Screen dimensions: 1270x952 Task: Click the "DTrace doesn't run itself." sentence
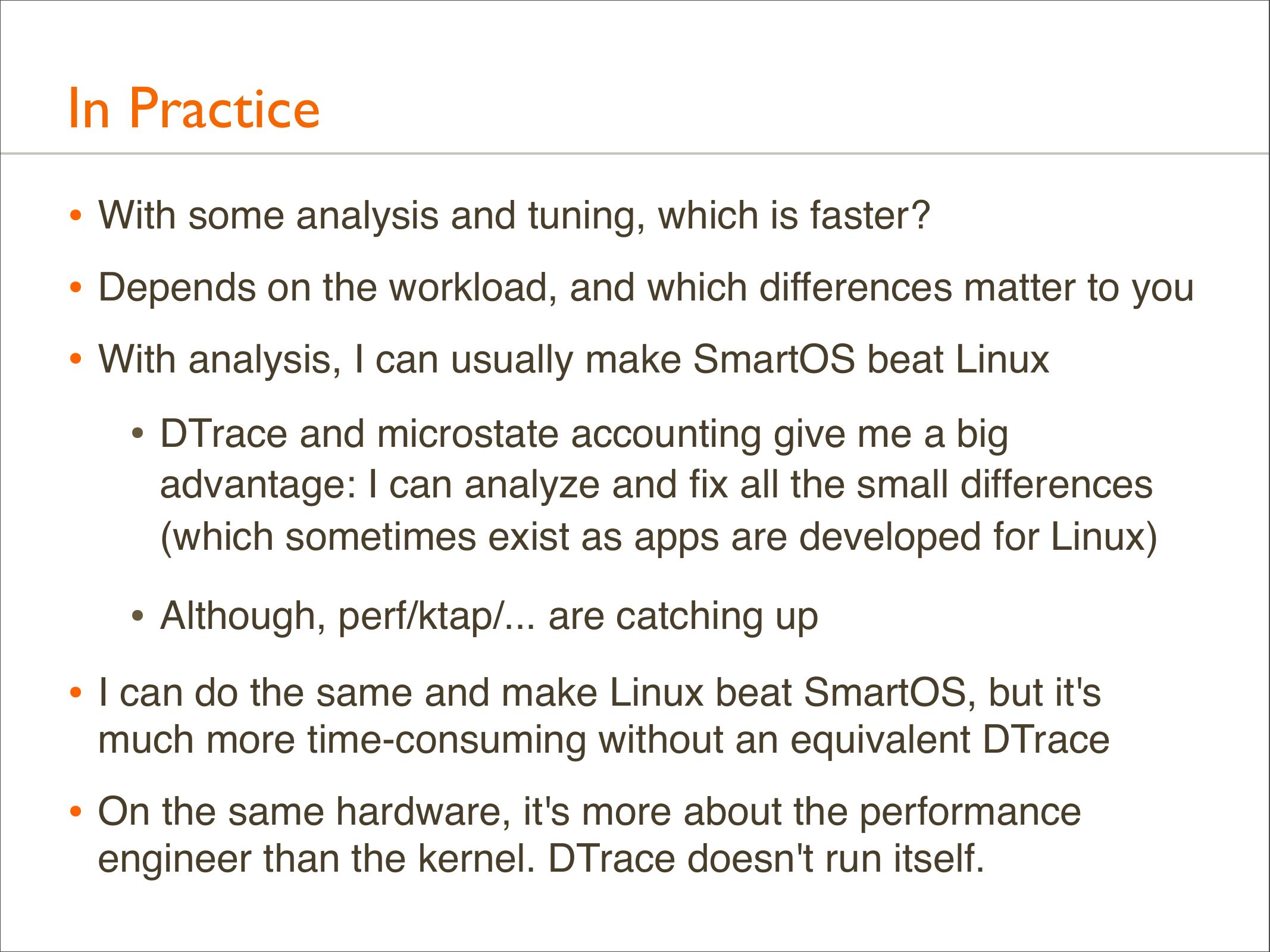(766, 859)
